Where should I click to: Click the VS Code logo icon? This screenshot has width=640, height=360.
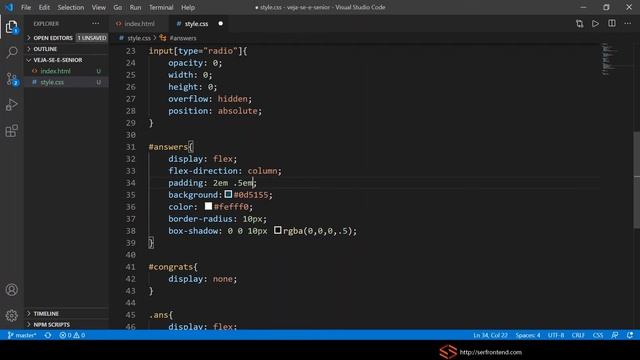coord(9,7)
